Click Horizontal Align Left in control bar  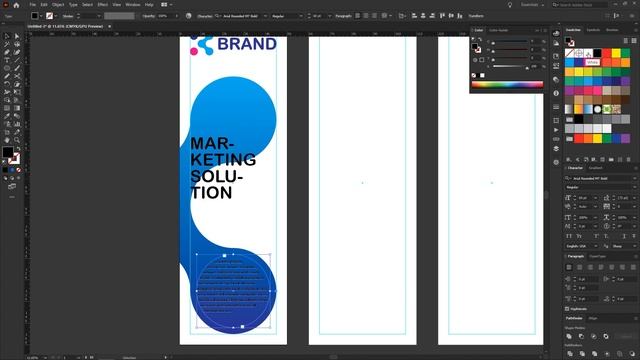tap(414, 16)
